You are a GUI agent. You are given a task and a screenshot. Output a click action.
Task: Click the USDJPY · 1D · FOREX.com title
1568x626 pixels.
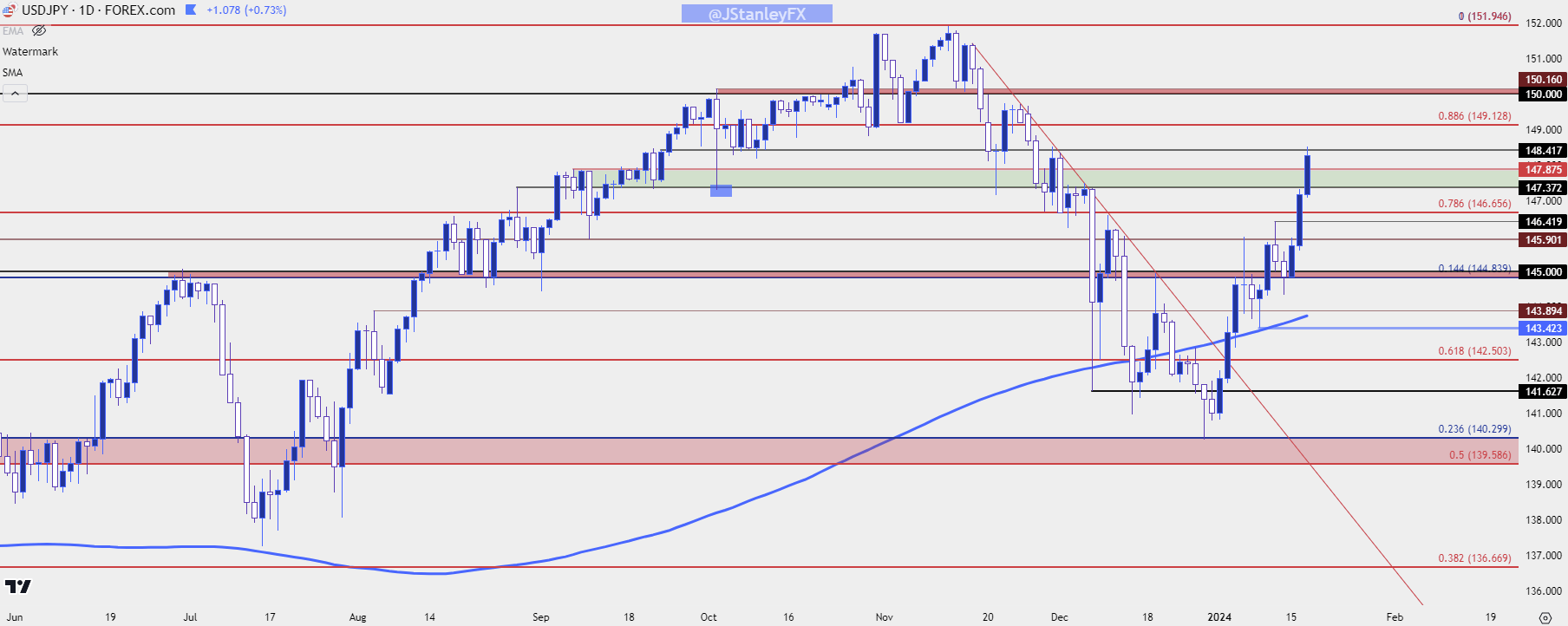98,10
